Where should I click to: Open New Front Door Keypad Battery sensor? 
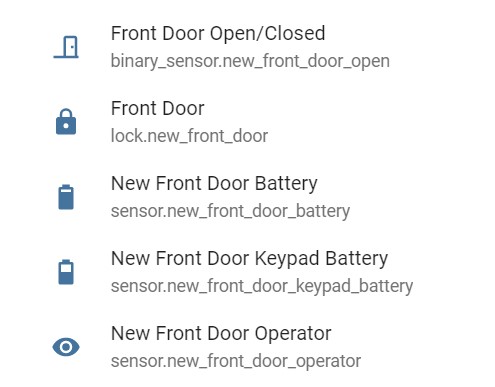point(249,259)
